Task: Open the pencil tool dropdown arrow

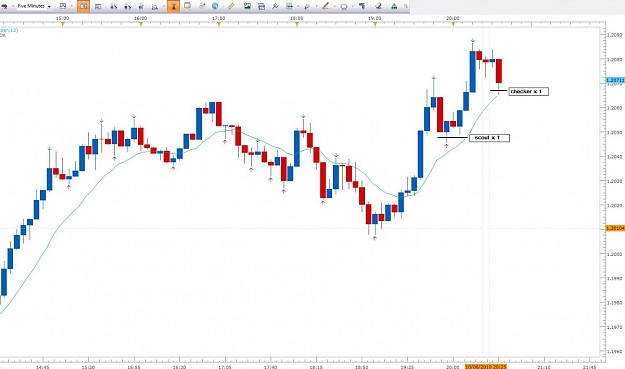Action: 334,6
